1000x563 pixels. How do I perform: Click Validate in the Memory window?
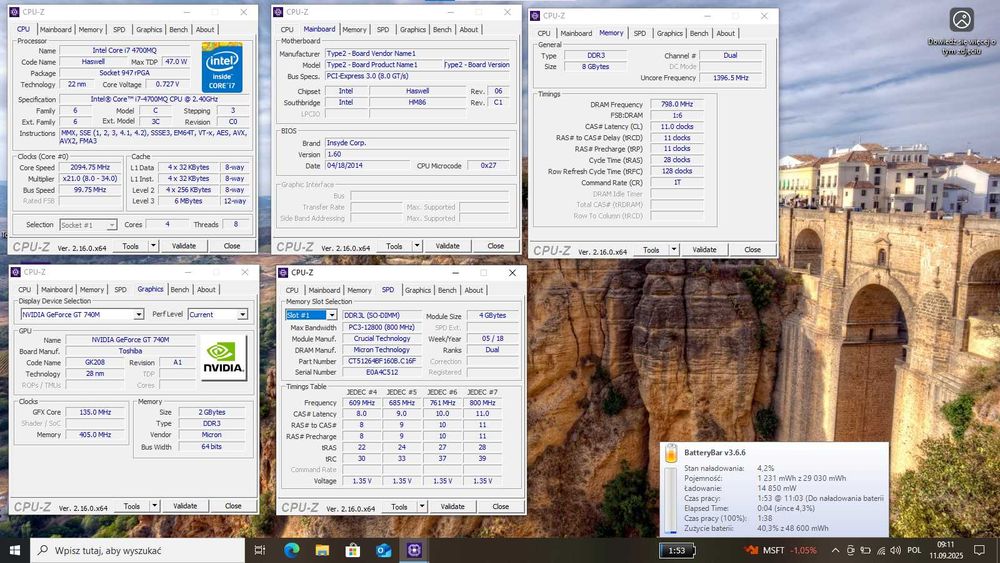pos(705,249)
